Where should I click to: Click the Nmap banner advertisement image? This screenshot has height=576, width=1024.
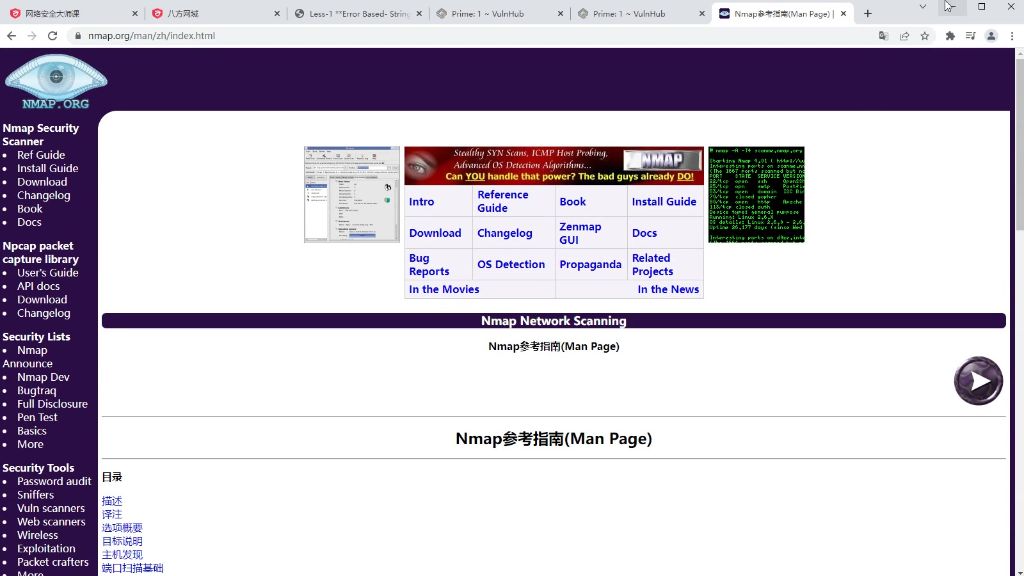(554, 165)
